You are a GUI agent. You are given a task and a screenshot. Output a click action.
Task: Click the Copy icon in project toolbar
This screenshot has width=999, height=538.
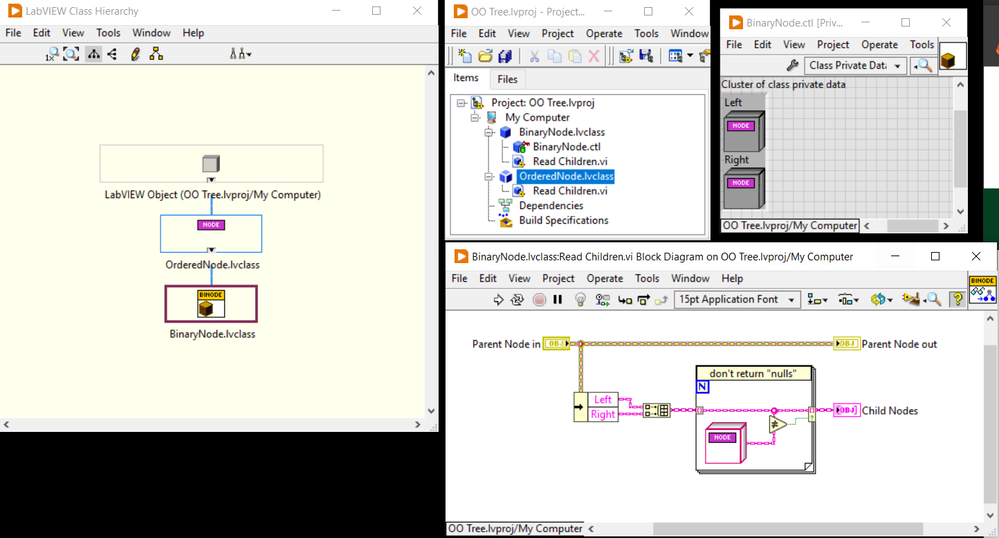tap(554, 56)
